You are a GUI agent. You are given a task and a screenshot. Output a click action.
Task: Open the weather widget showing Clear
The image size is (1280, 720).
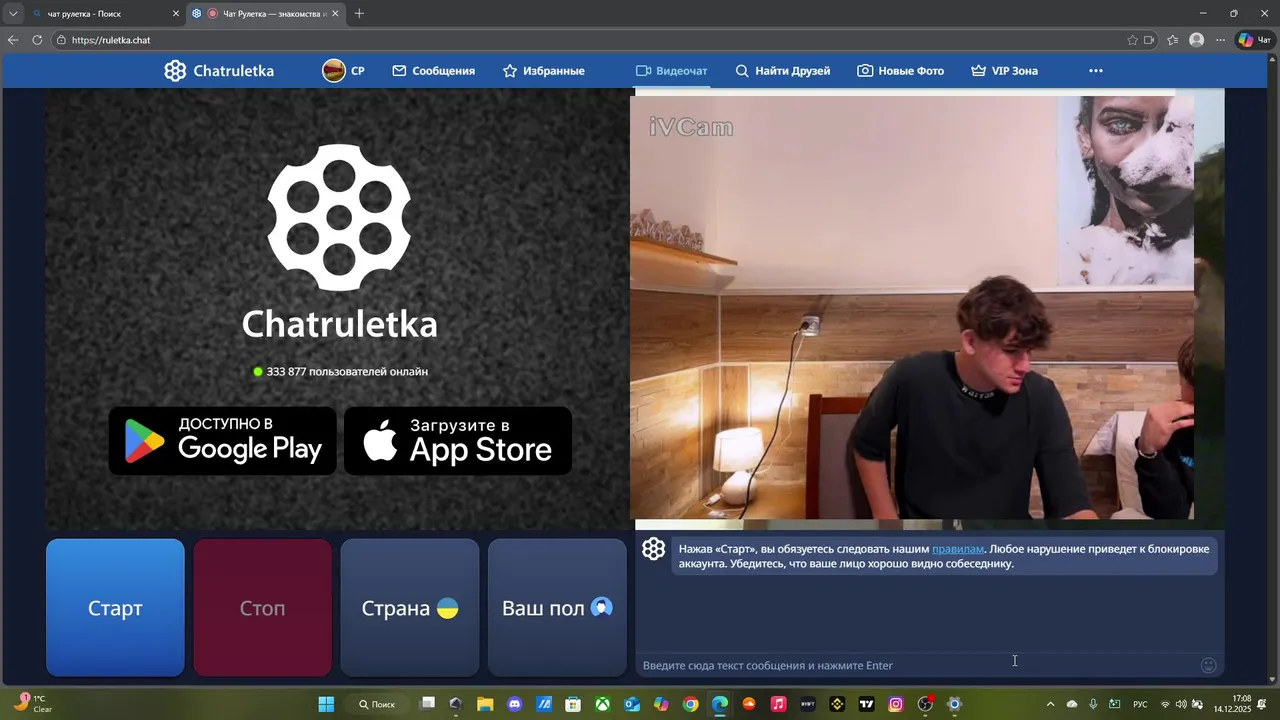click(33, 704)
